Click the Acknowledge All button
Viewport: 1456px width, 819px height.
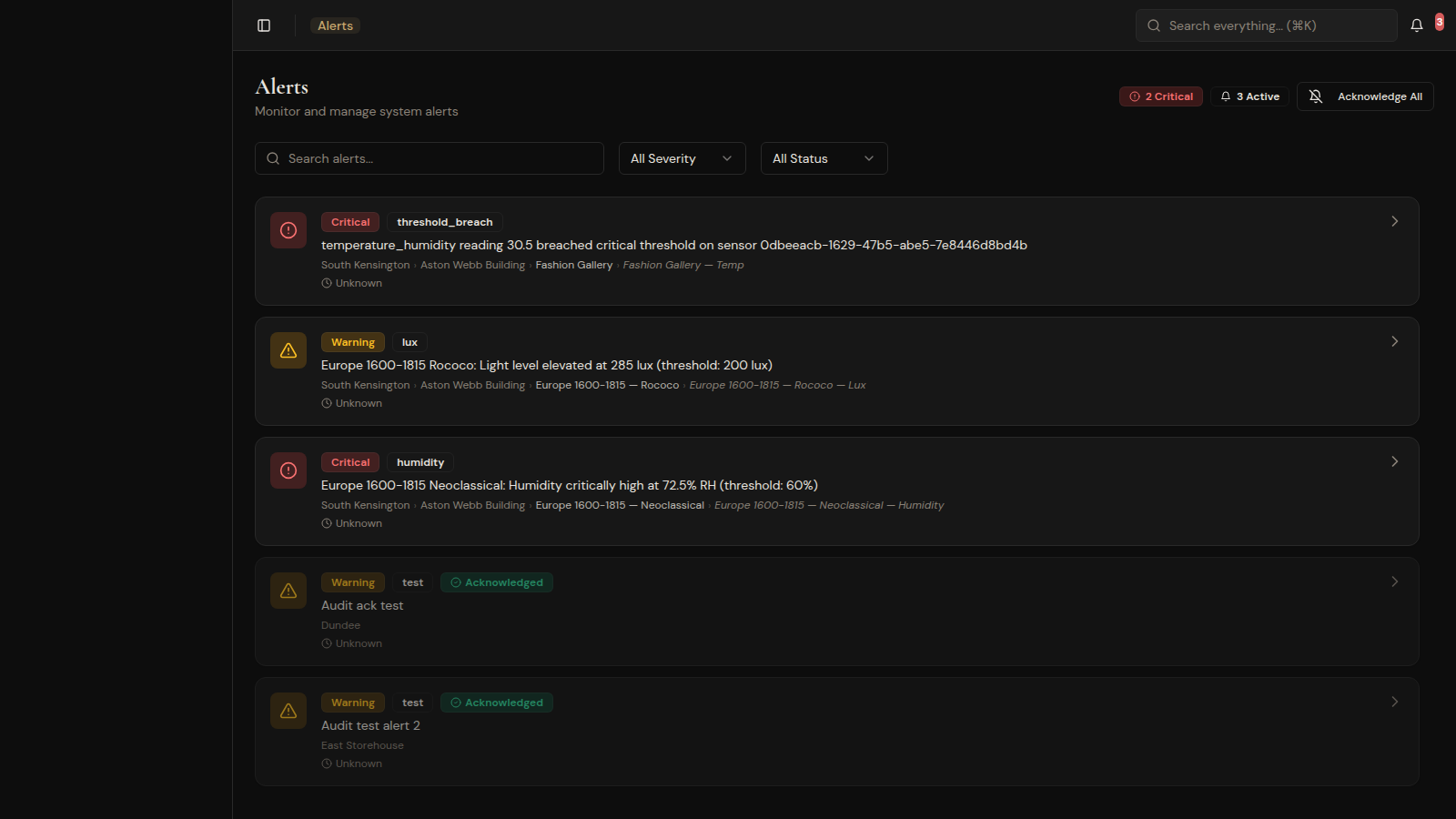[1365, 96]
